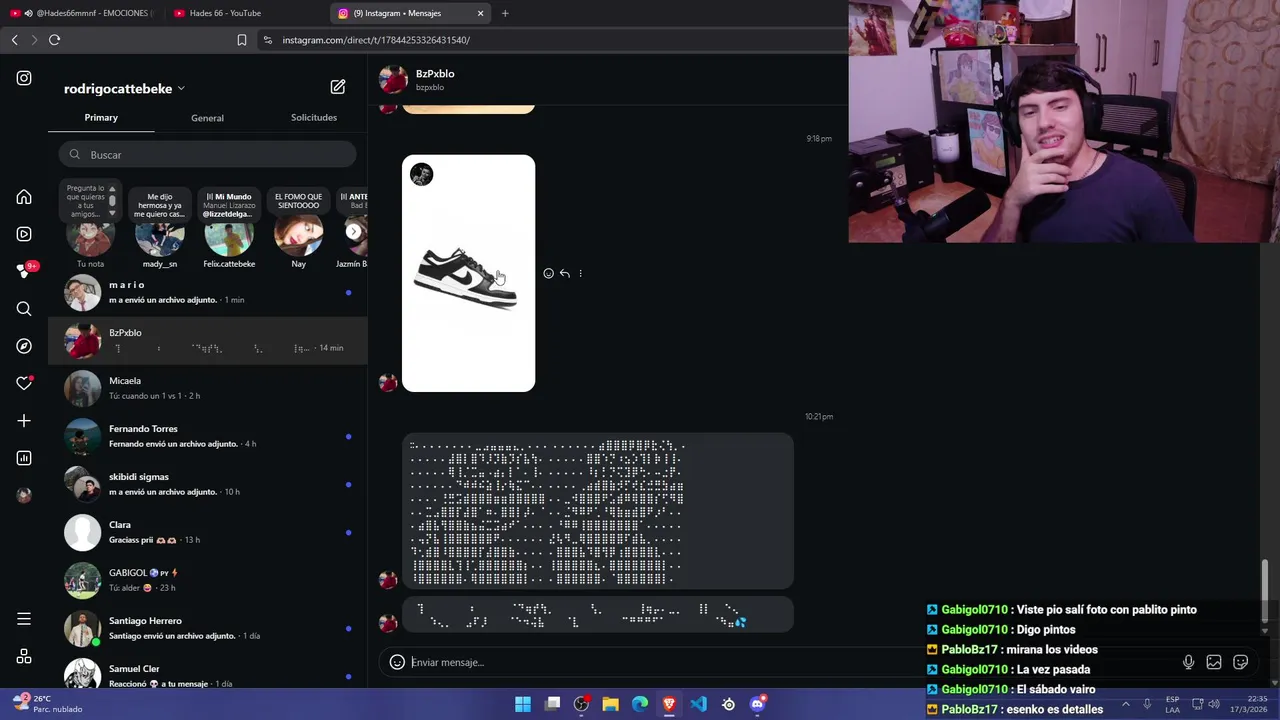Click the chat scrollbar thumb

(1265, 590)
